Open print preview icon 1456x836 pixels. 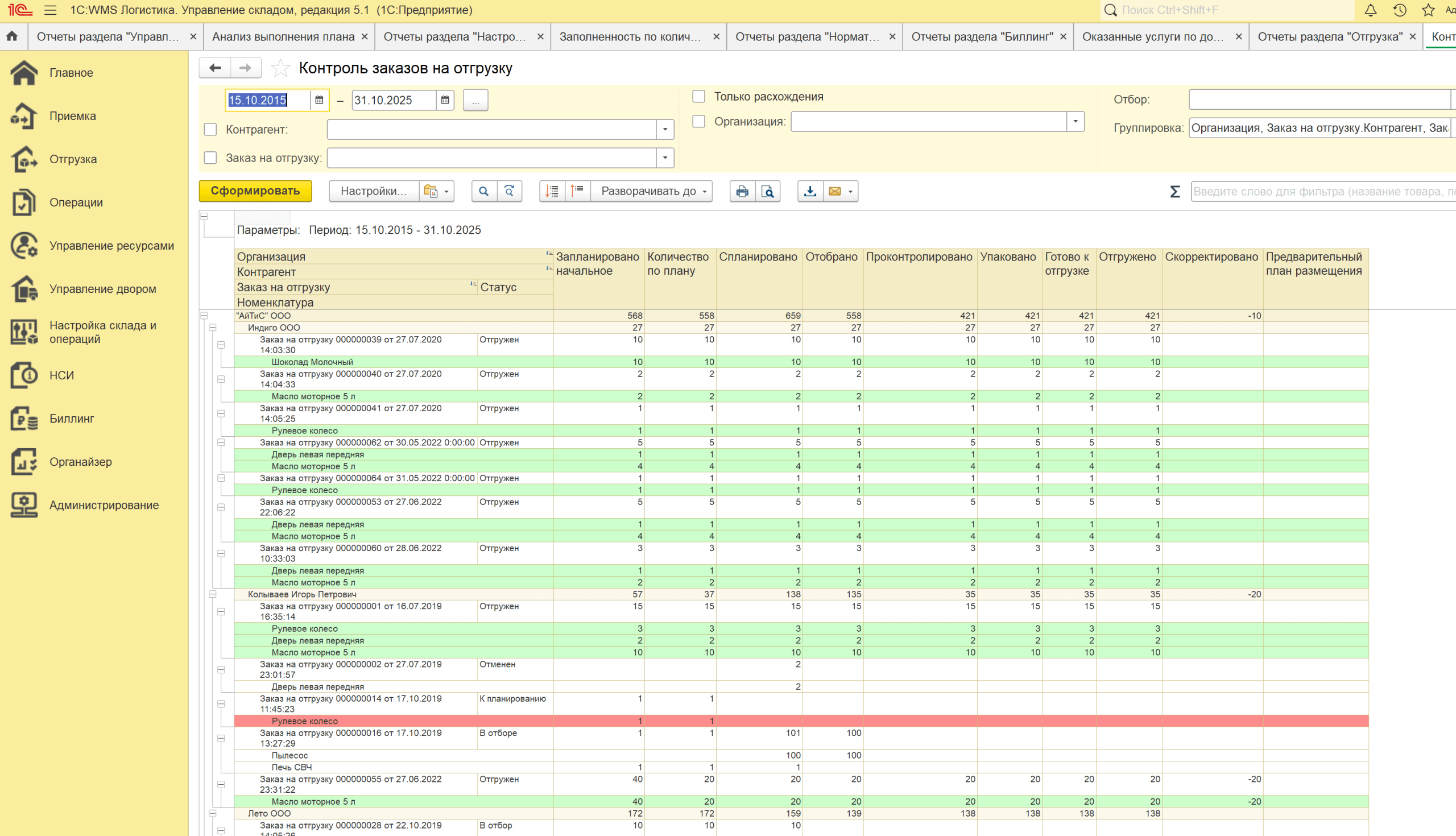768,191
